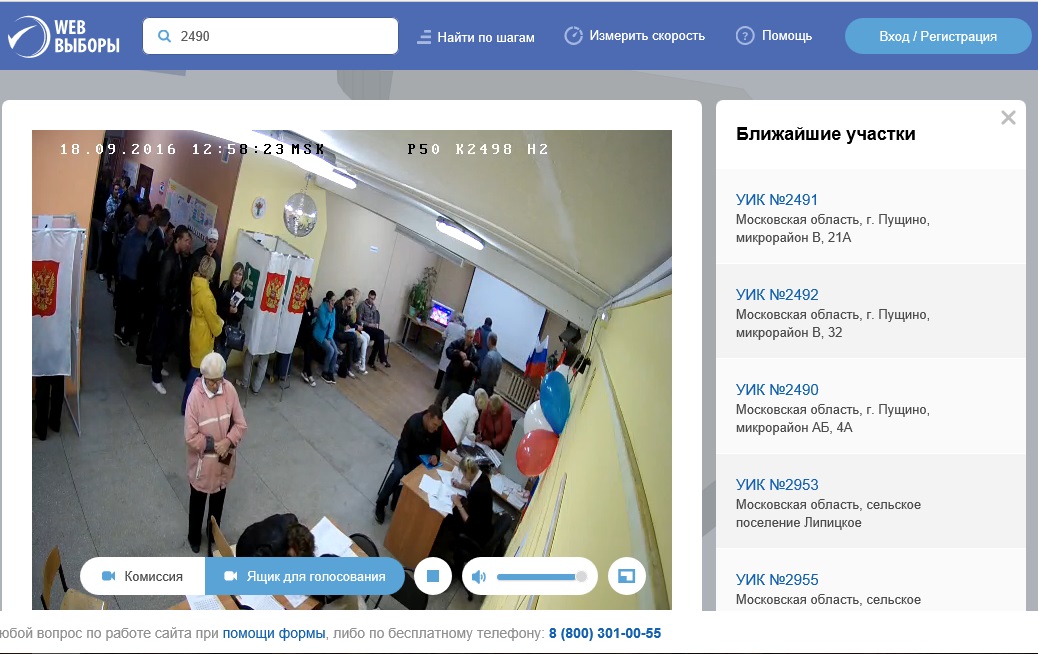Click address микрорайон В, 32

789,333
